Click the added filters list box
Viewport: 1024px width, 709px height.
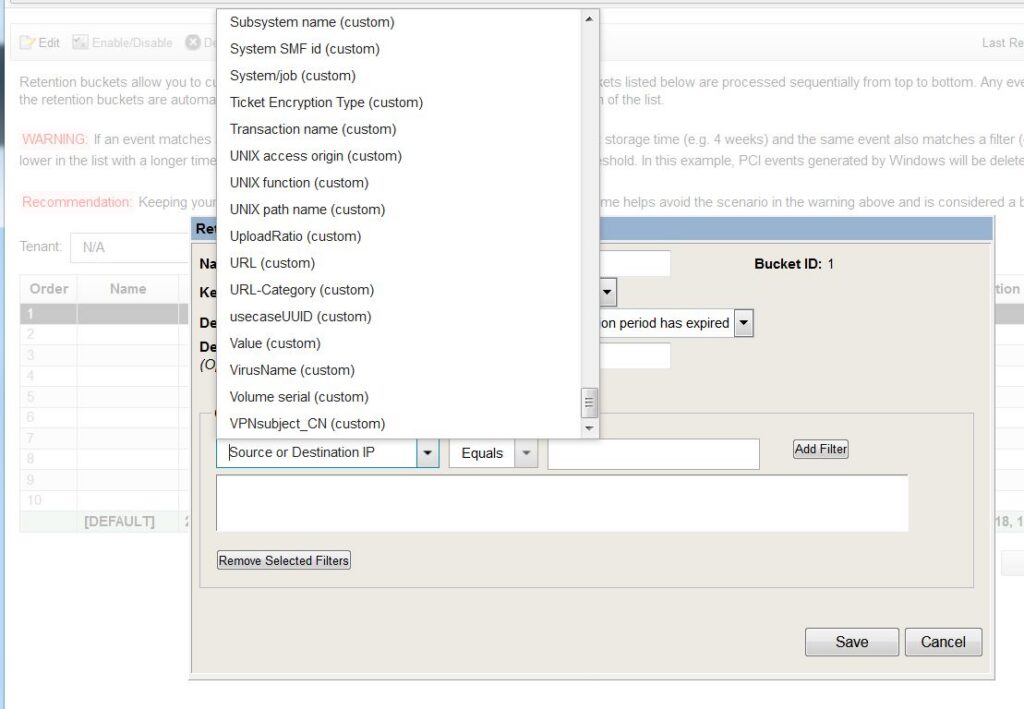pyautogui.click(x=562, y=503)
